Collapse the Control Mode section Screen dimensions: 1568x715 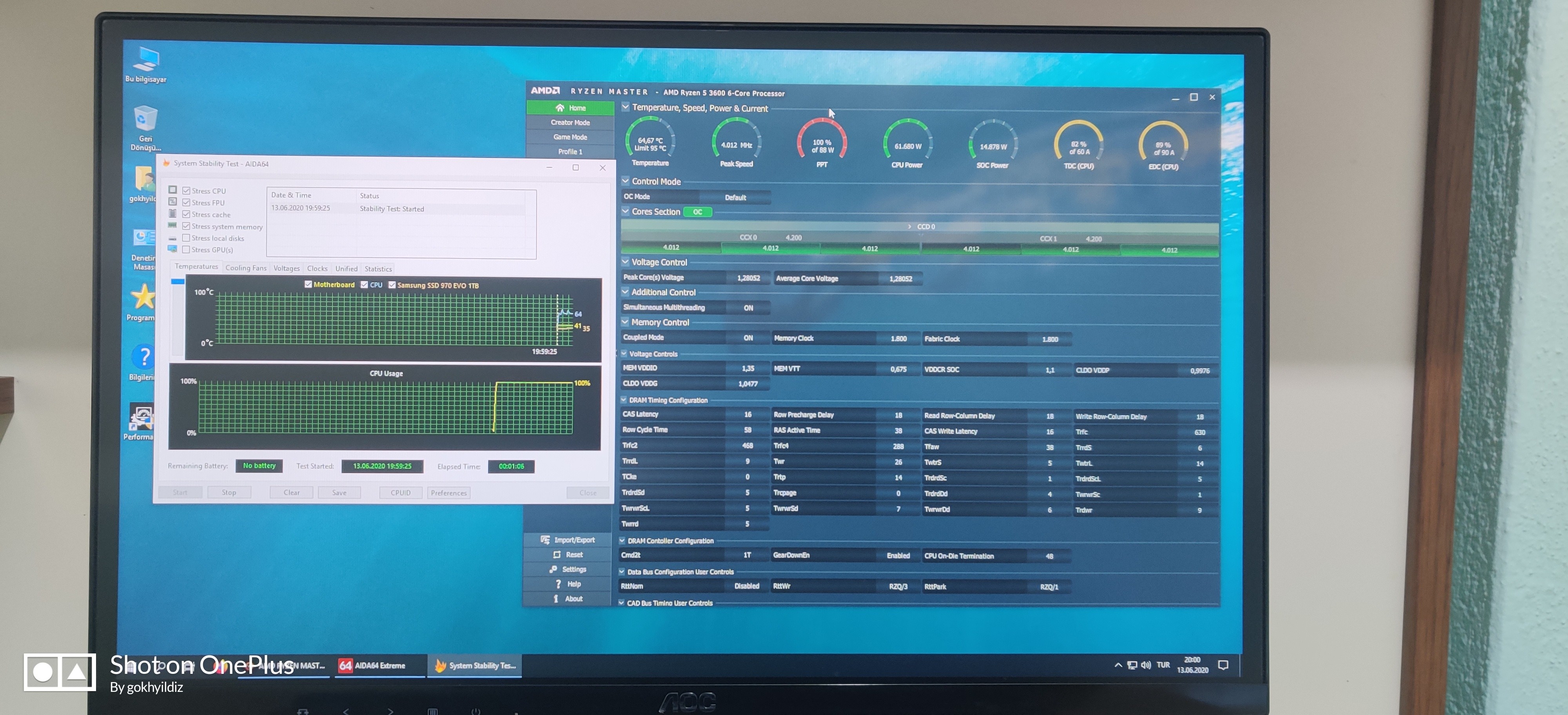point(625,181)
